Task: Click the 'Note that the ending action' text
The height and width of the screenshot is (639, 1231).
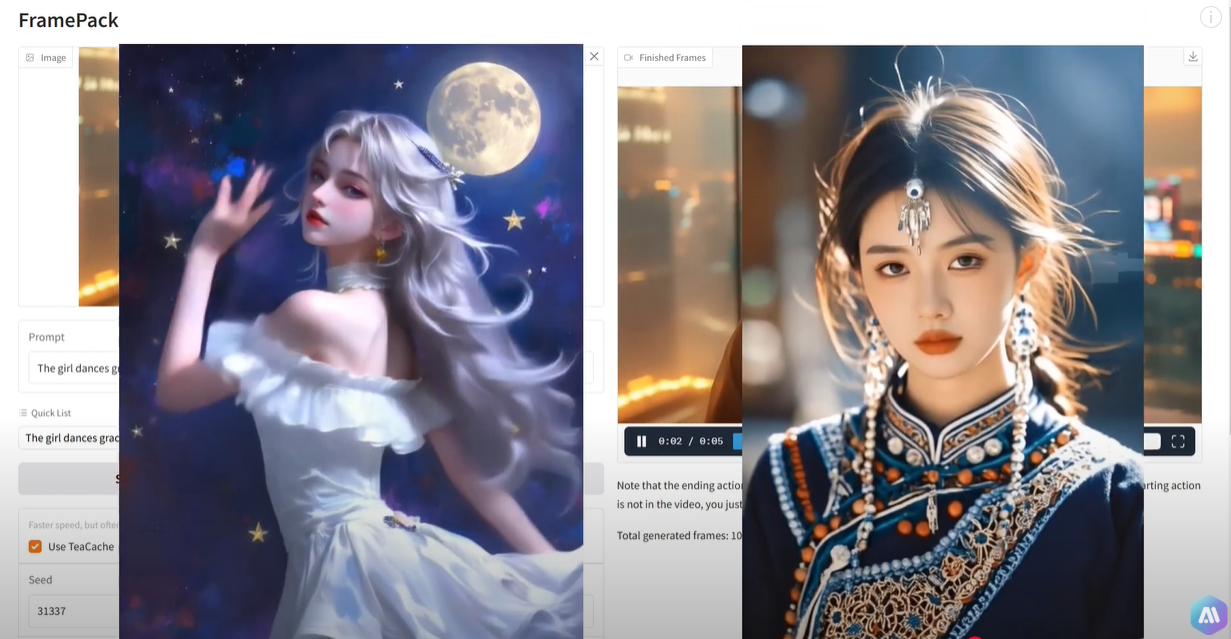Action: (x=679, y=486)
